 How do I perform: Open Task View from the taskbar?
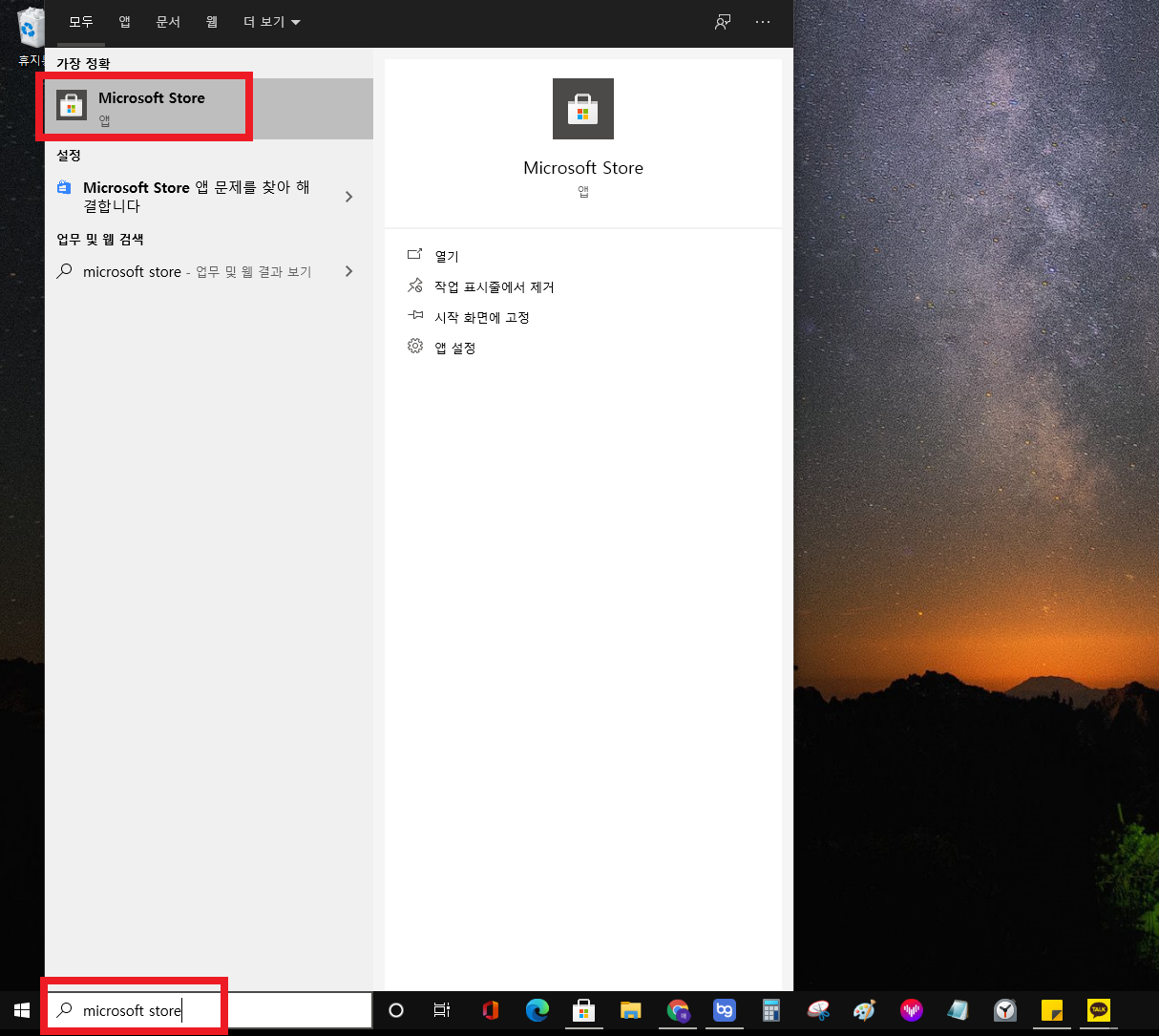tap(441, 1010)
